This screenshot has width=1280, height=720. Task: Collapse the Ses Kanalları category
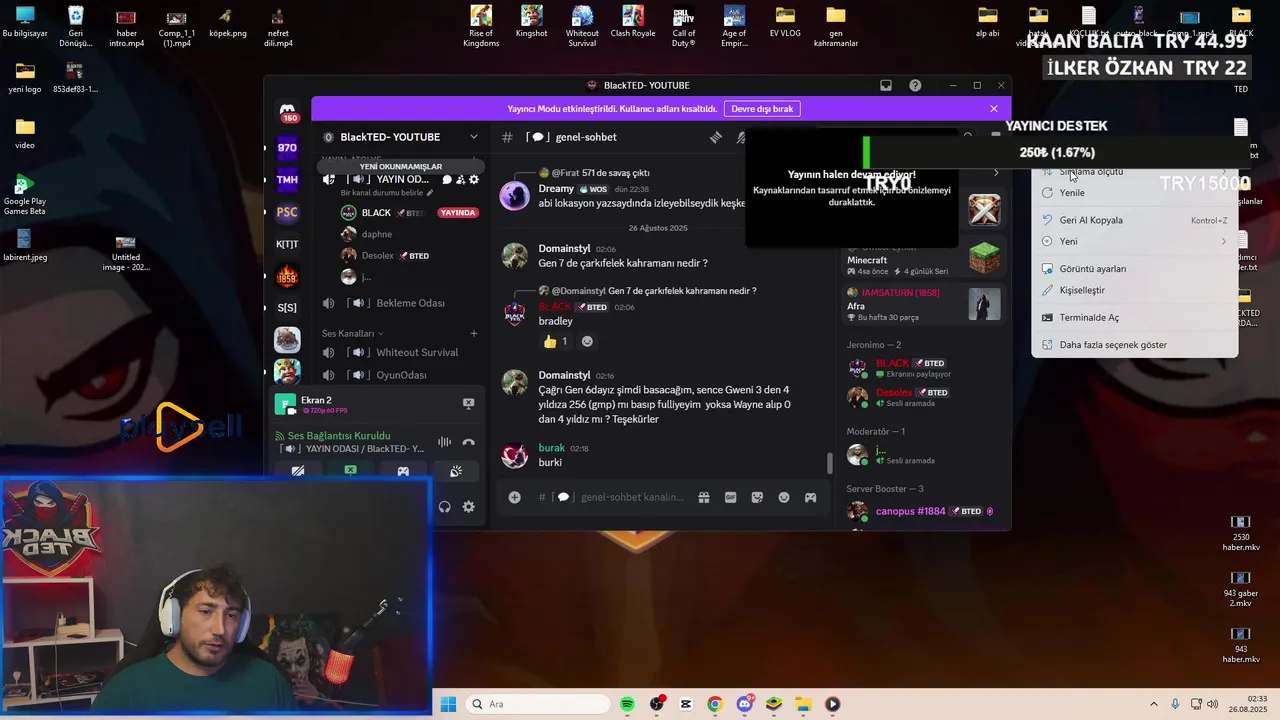pyautogui.click(x=352, y=333)
